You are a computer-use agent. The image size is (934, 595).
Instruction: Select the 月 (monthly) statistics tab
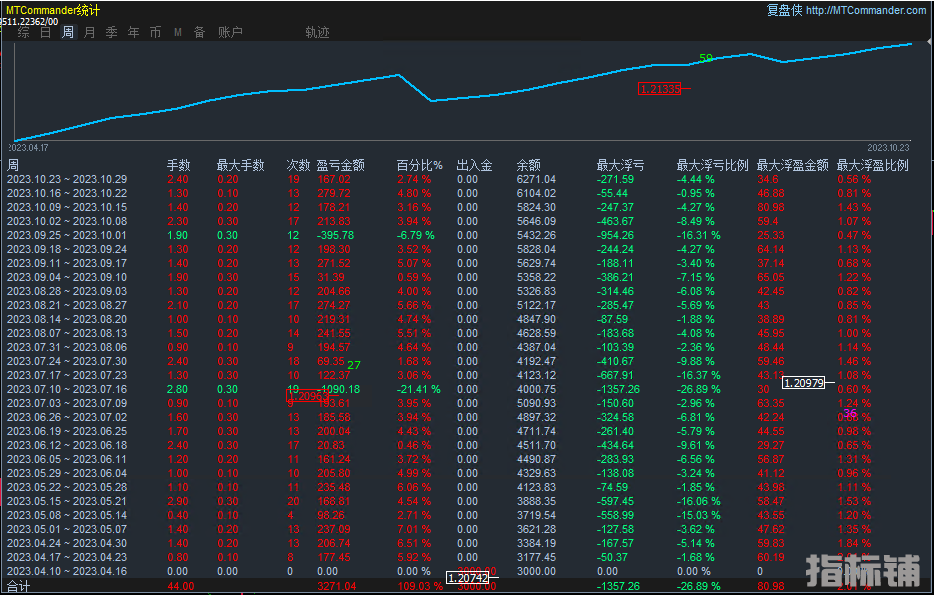point(90,32)
